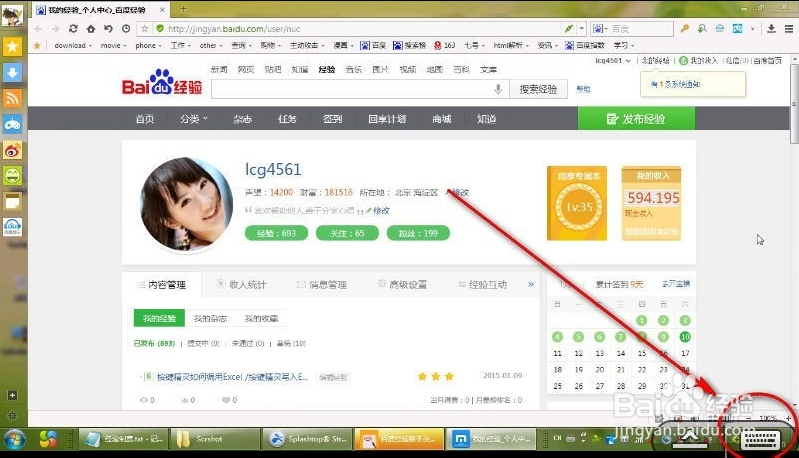Image resolution: width=799 pixels, height=458 pixels.
Task: Click the browser back arrow
Action: pos(38,29)
